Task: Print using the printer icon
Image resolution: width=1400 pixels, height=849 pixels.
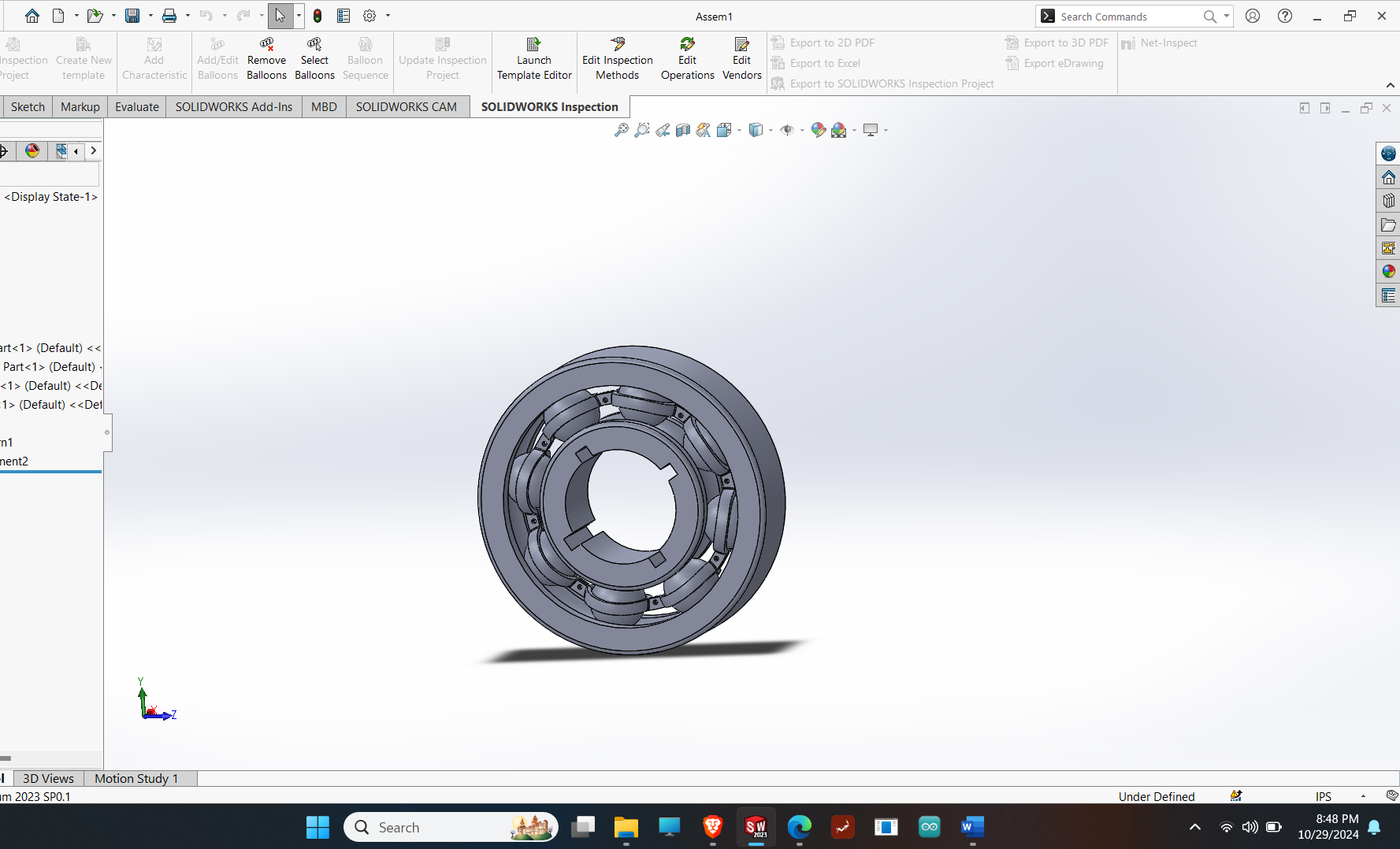Action: click(169, 16)
